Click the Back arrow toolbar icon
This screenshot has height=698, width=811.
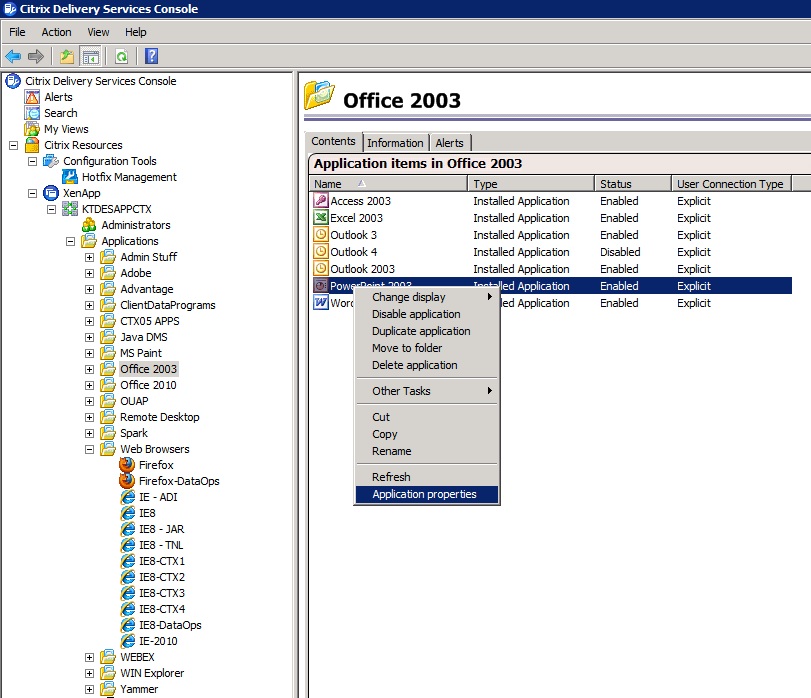pos(13,57)
